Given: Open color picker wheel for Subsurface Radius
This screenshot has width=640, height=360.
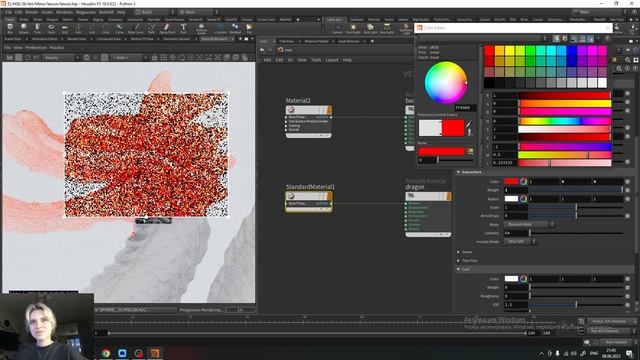Looking at the screenshot, I should coord(523,199).
